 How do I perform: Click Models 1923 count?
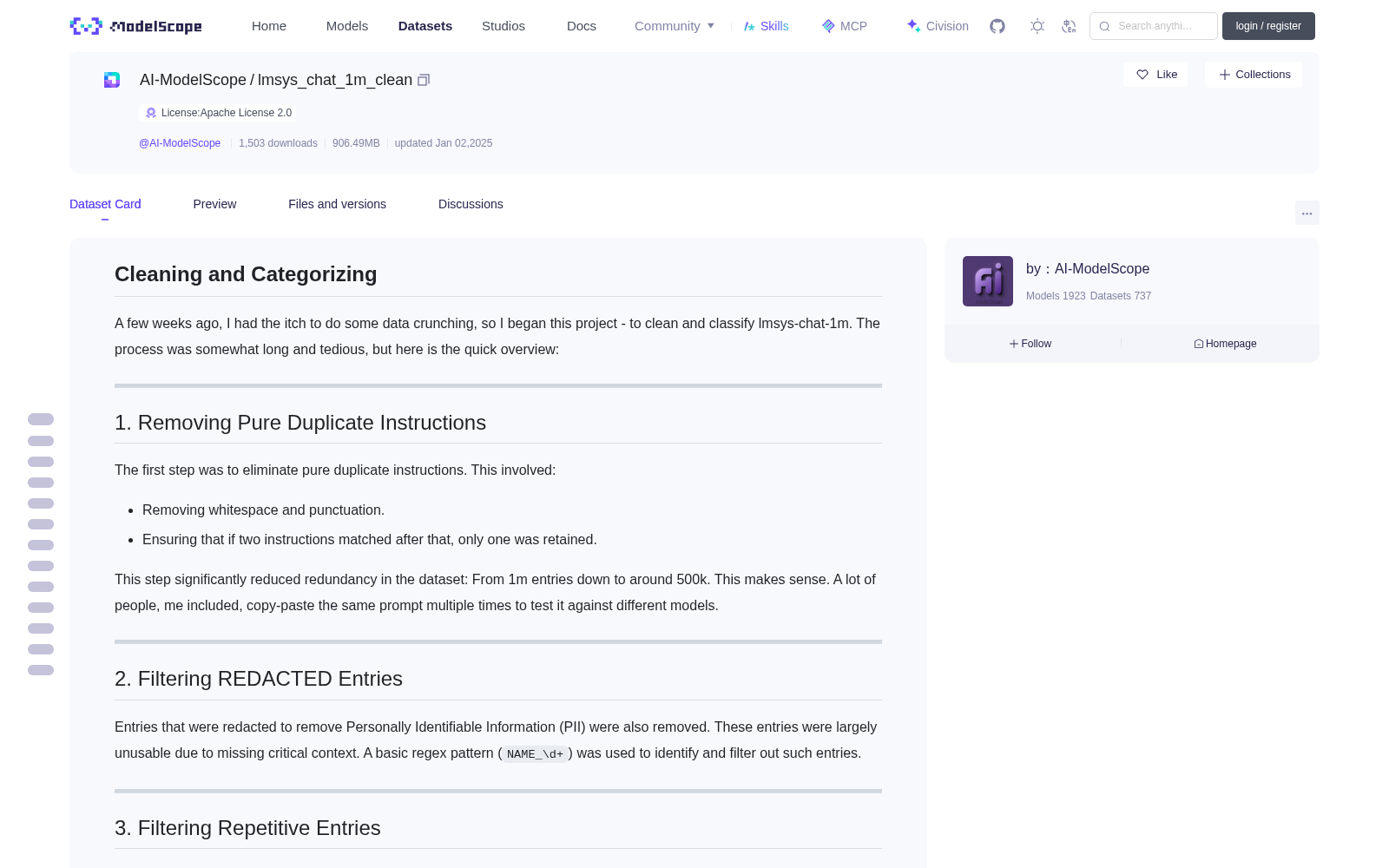click(x=1056, y=296)
